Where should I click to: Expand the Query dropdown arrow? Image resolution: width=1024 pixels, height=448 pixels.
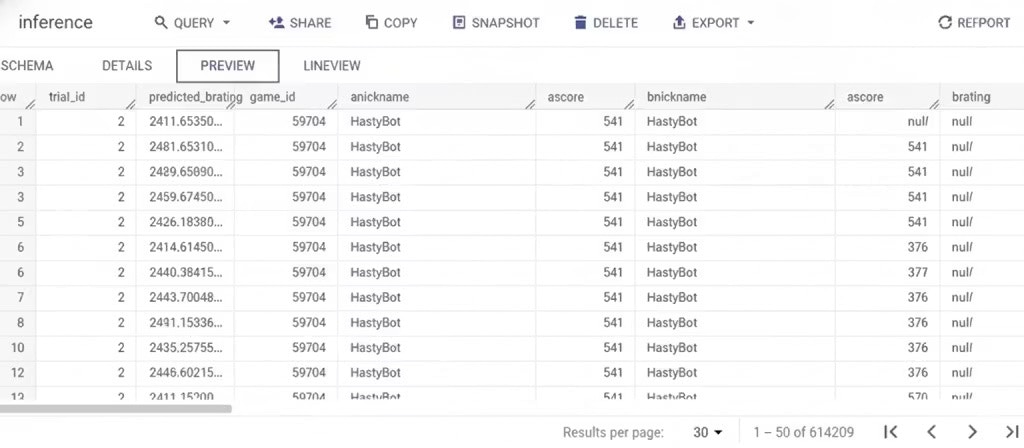tap(226, 23)
